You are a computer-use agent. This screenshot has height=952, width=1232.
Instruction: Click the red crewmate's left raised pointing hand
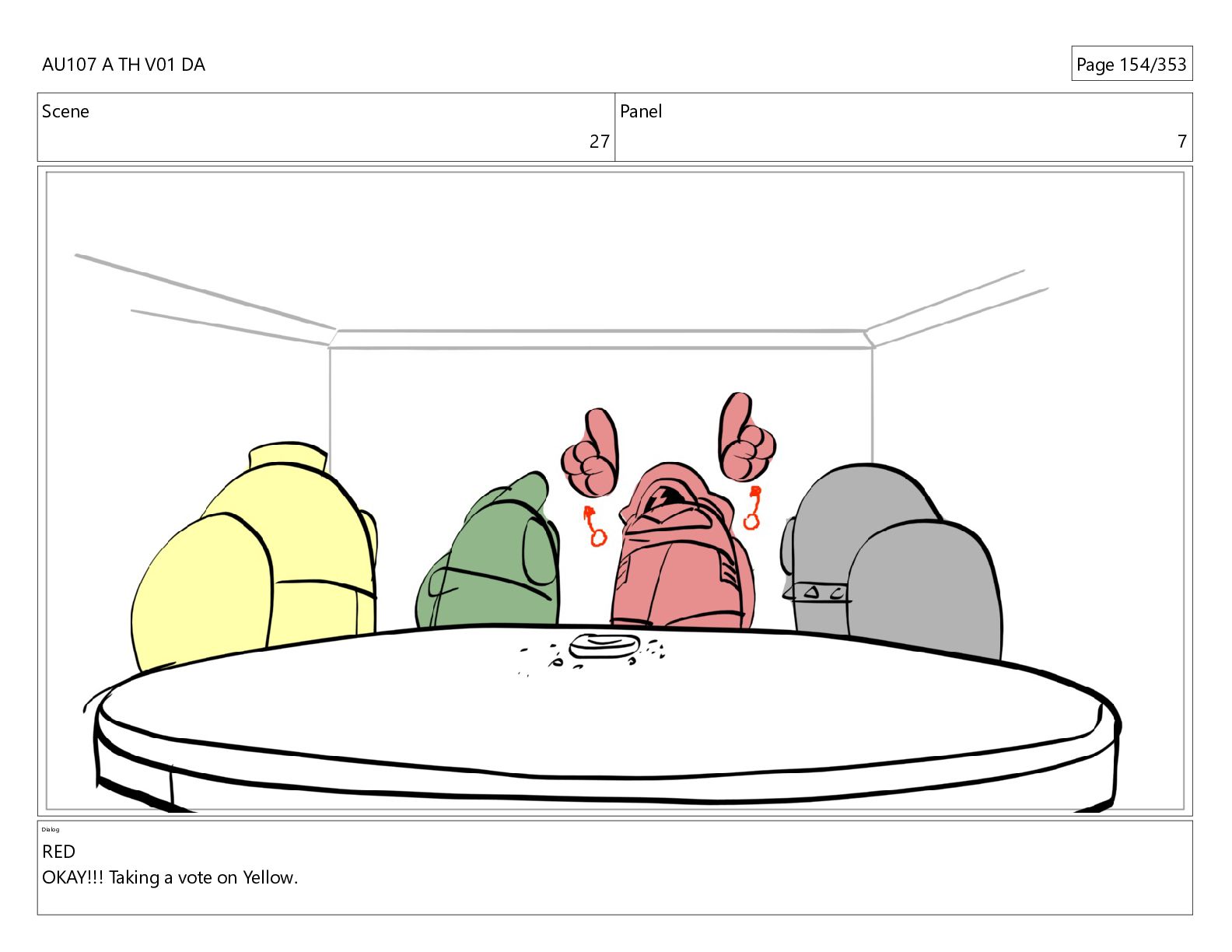click(591, 453)
